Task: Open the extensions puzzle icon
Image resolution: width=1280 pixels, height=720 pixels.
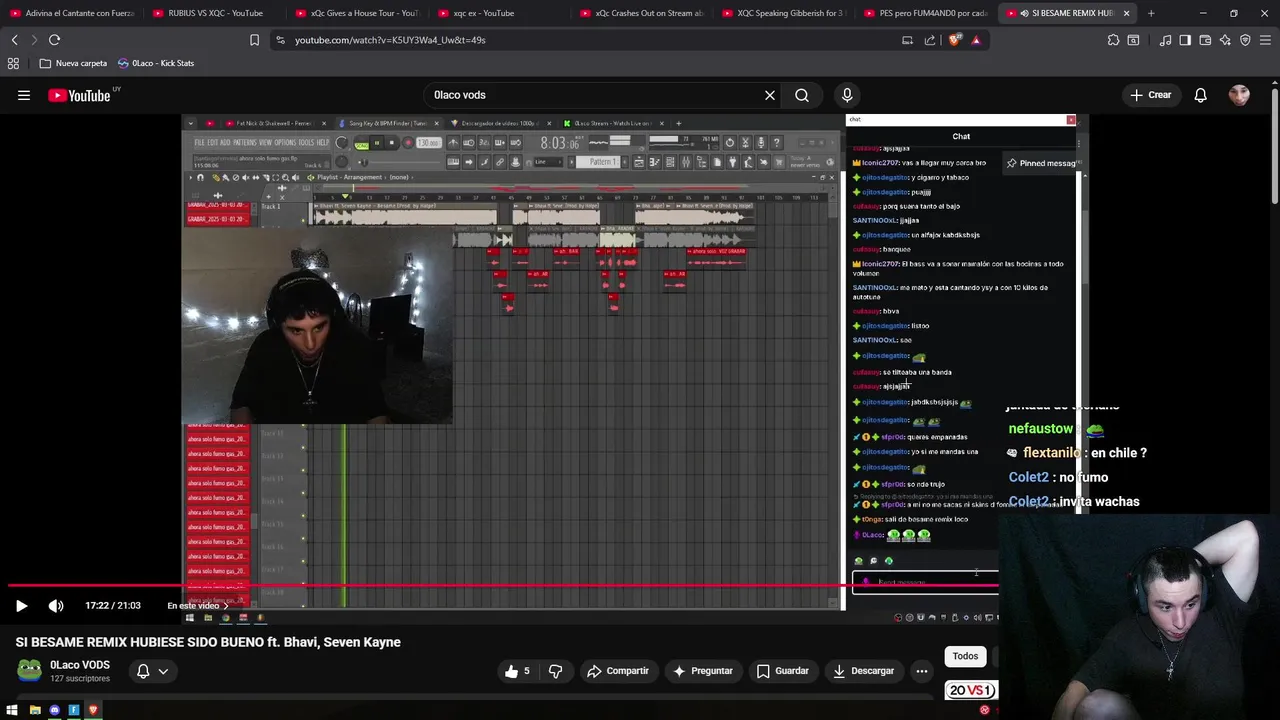Action: (1113, 40)
